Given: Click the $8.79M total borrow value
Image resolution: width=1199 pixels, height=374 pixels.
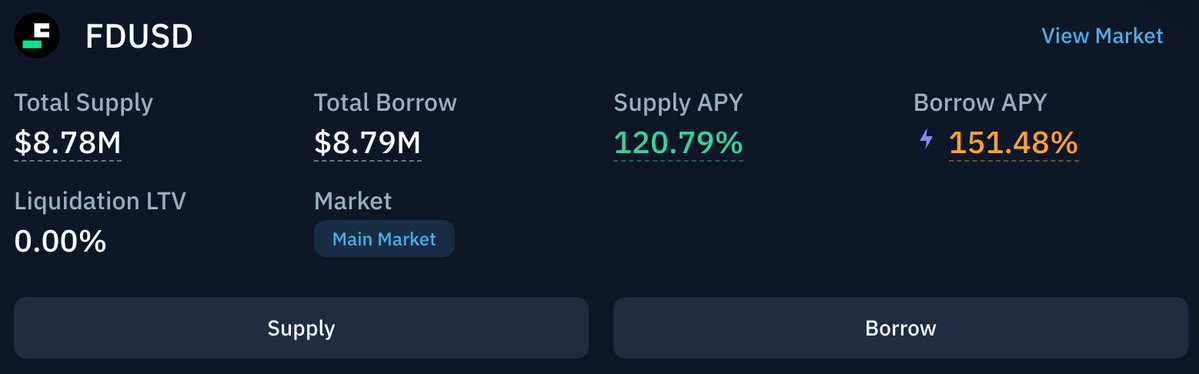Looking at the screenshot, I should (367, 143).
